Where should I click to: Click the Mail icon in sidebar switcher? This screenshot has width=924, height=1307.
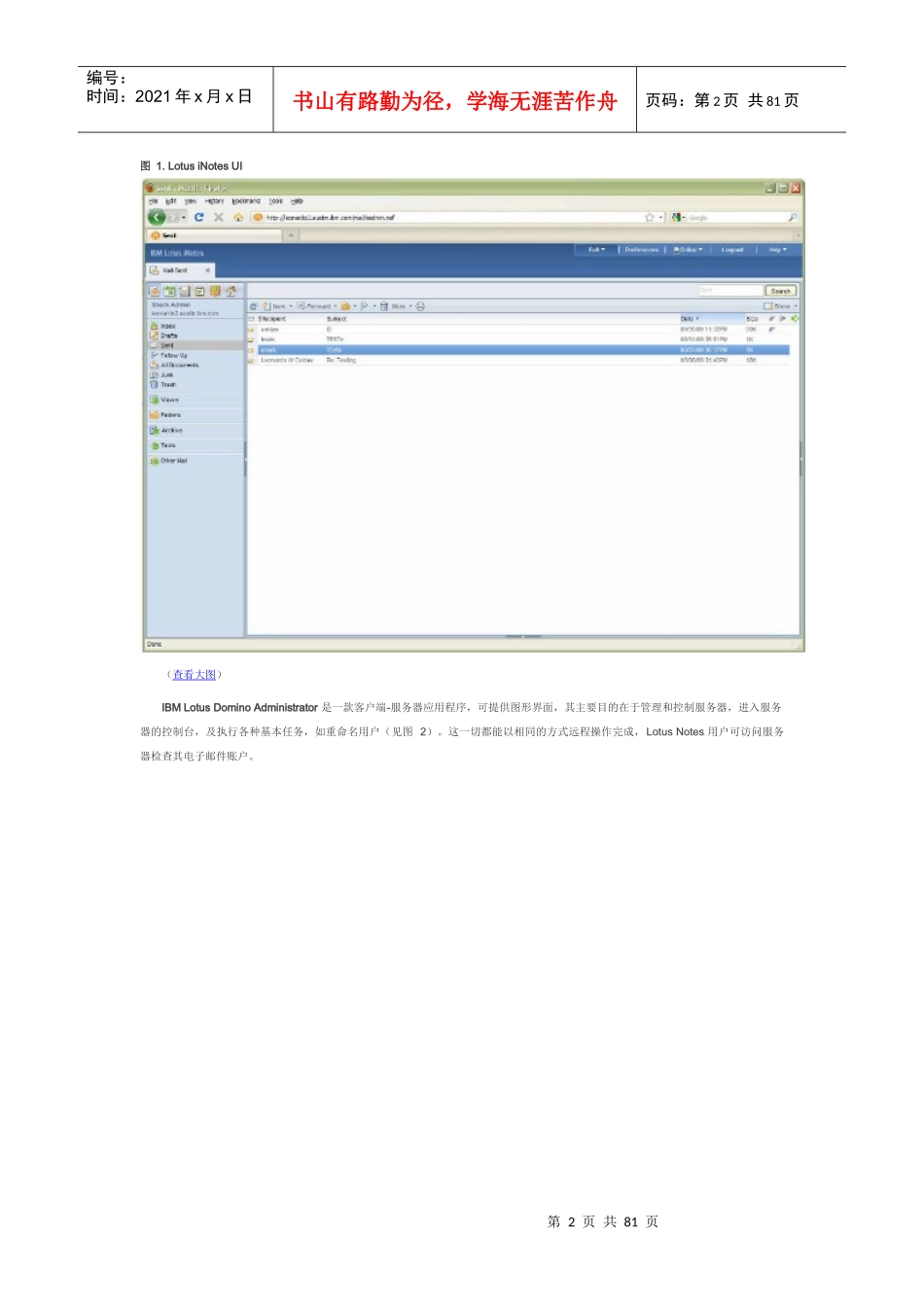(x=155, y=291)
